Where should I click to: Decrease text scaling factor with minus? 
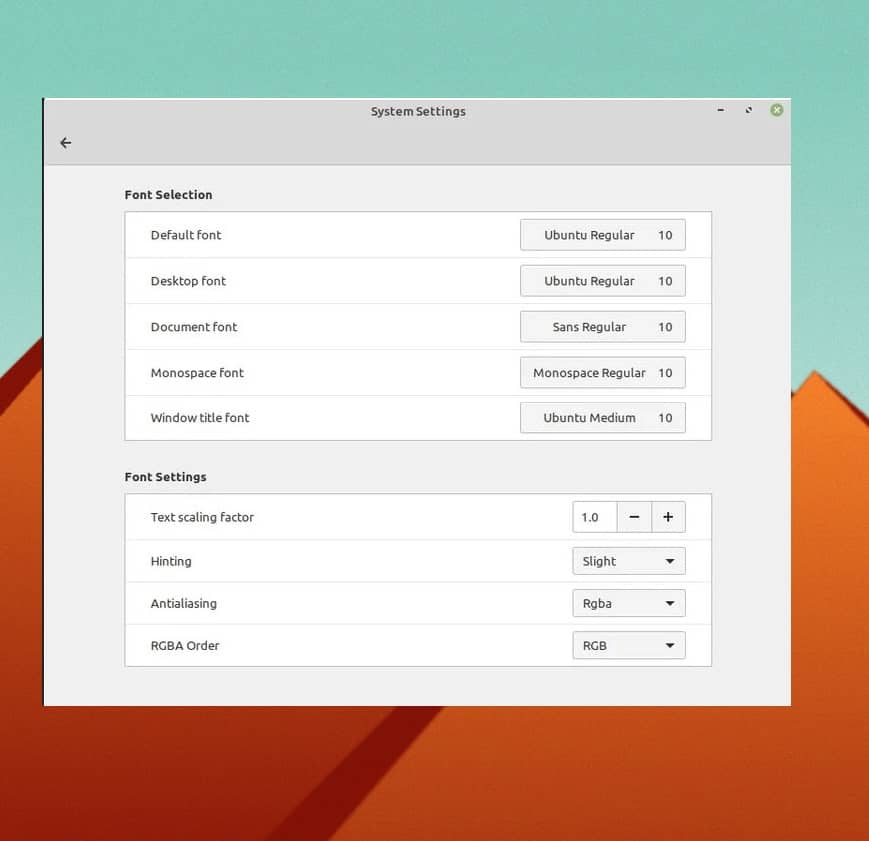[x=635, y=517]
